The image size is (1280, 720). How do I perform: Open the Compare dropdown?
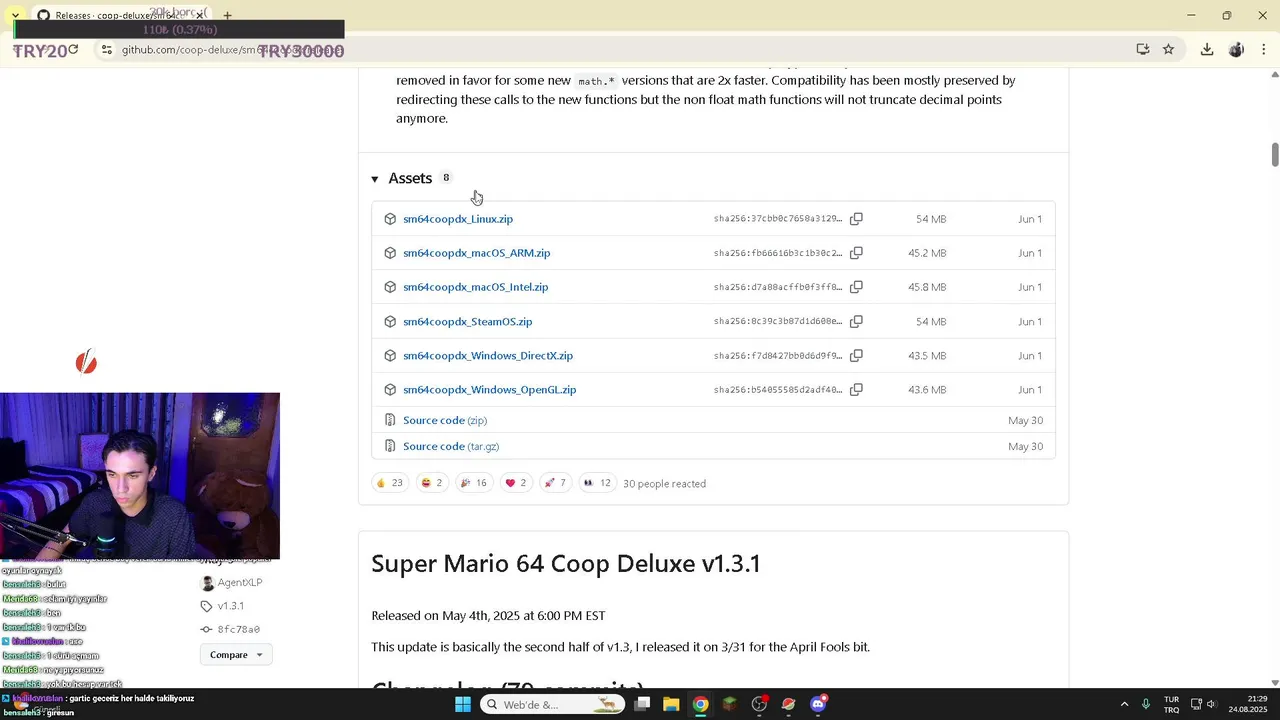coord(236,655)
